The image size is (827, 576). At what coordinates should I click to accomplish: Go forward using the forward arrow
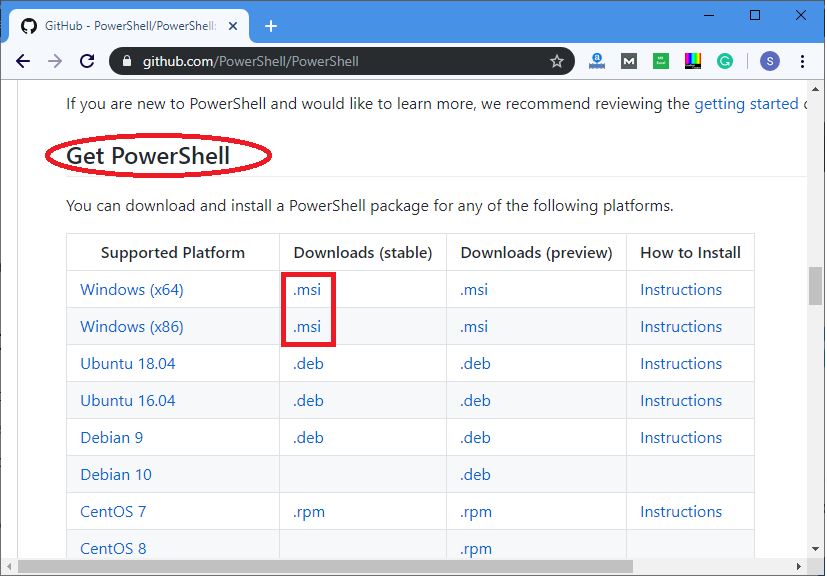55,62
